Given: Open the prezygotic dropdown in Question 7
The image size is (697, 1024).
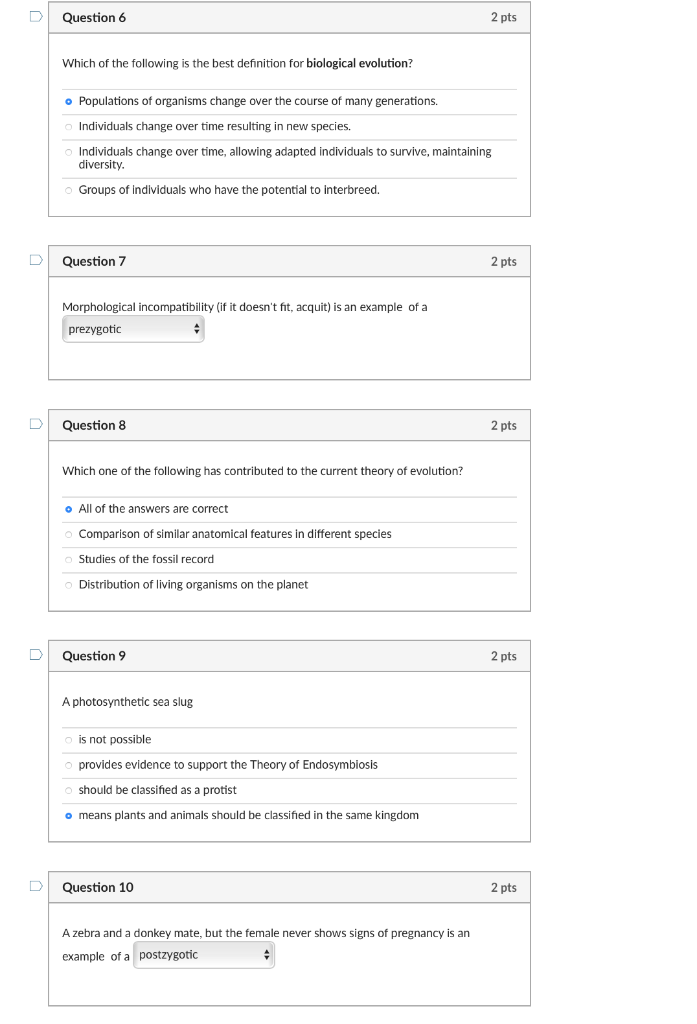Looking at the screenshot, I should pyautogui.click(x=133, y=329).
